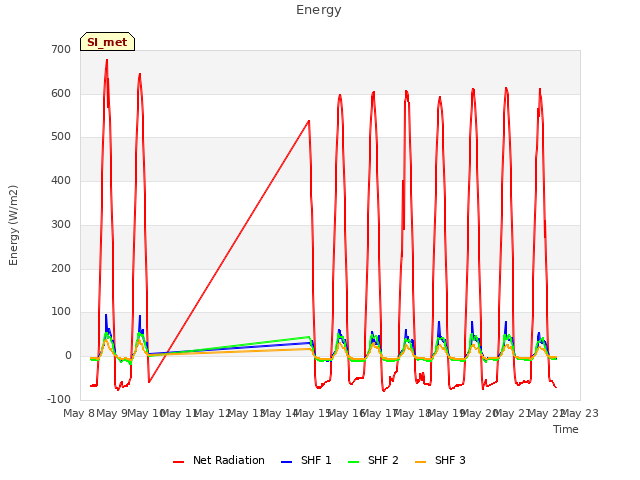The width and height of the screenshot is (640, 480).
Task: Click the May 9 Net Radiation peak
Action: [140, 74]
